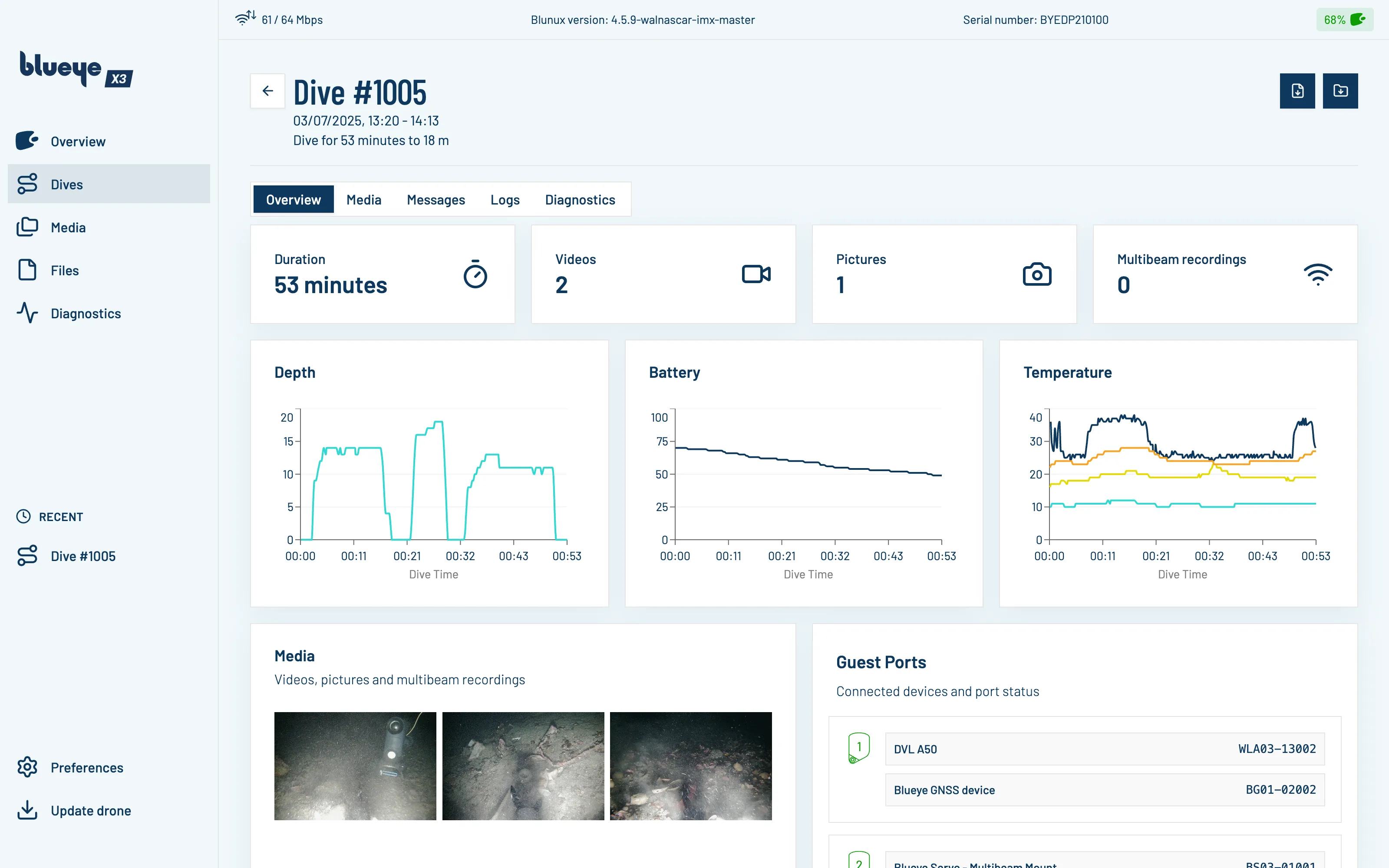Open Files in the sidebar
1389x868 pixels.
pyautogui.click(x=109, y=270)
